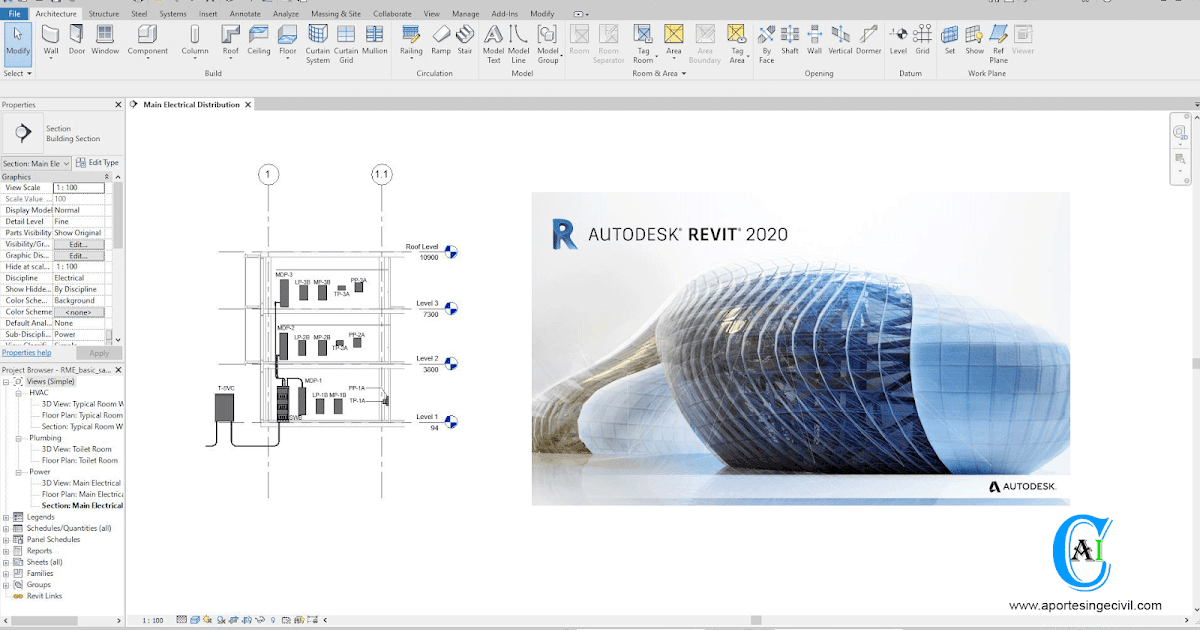Image resolution: width=1200 pixels, height=630 pixels.
Task: Toggle Show work plane
Action: (x=974, y=40)
